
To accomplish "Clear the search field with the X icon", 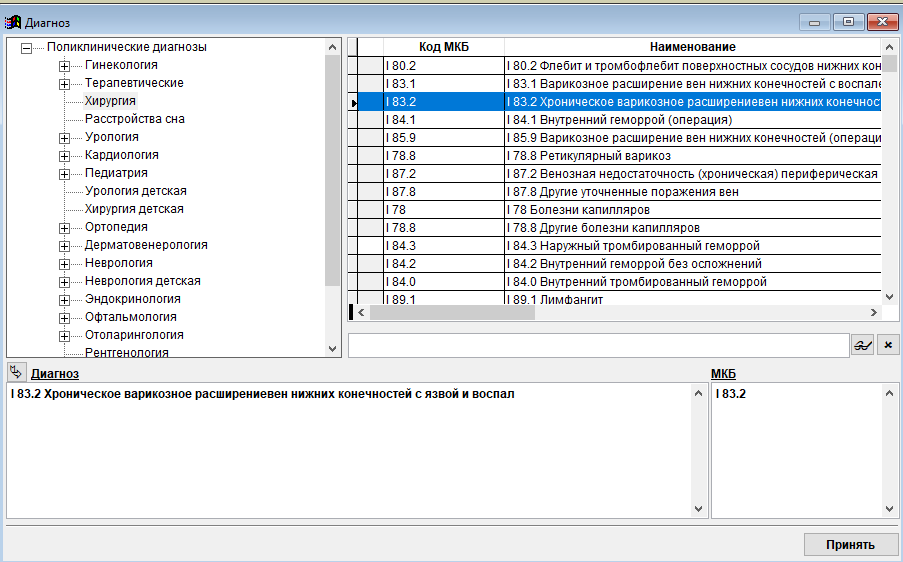I will [x=888, y=345].
